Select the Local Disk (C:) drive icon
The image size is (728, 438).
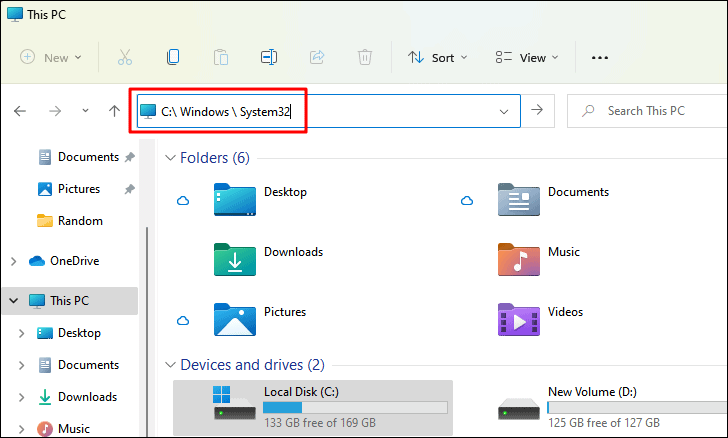pos(234,403)
